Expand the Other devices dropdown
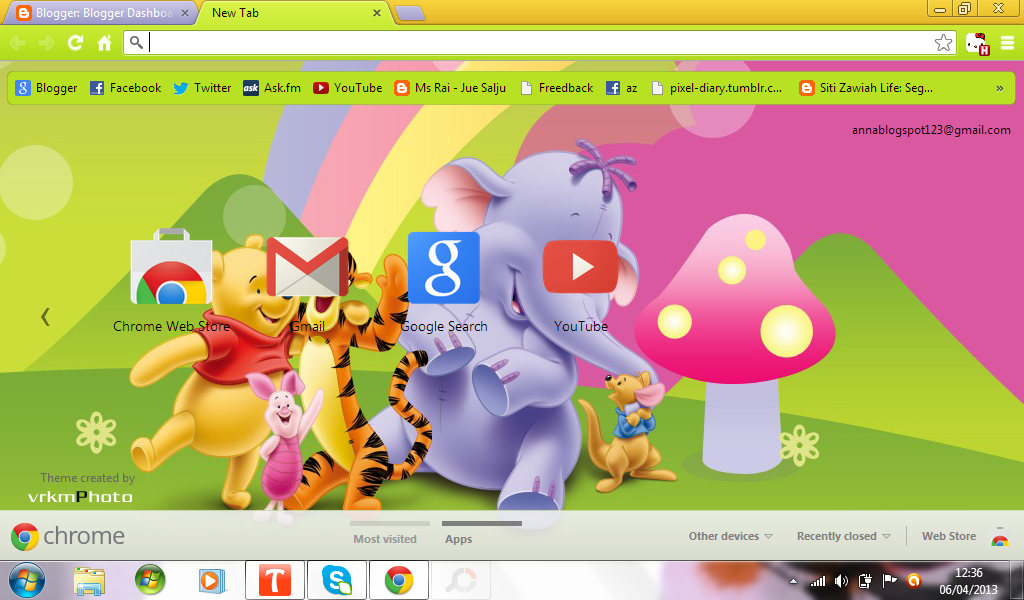The width and height of the screenshot is (1024, 600). [730, 536]
